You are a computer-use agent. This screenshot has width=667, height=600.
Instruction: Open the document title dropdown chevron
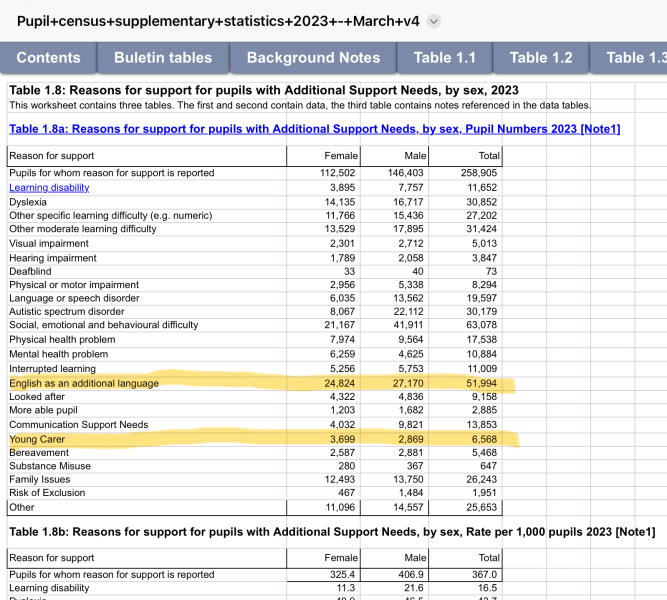pyautogui.click(x=433, y=21)
